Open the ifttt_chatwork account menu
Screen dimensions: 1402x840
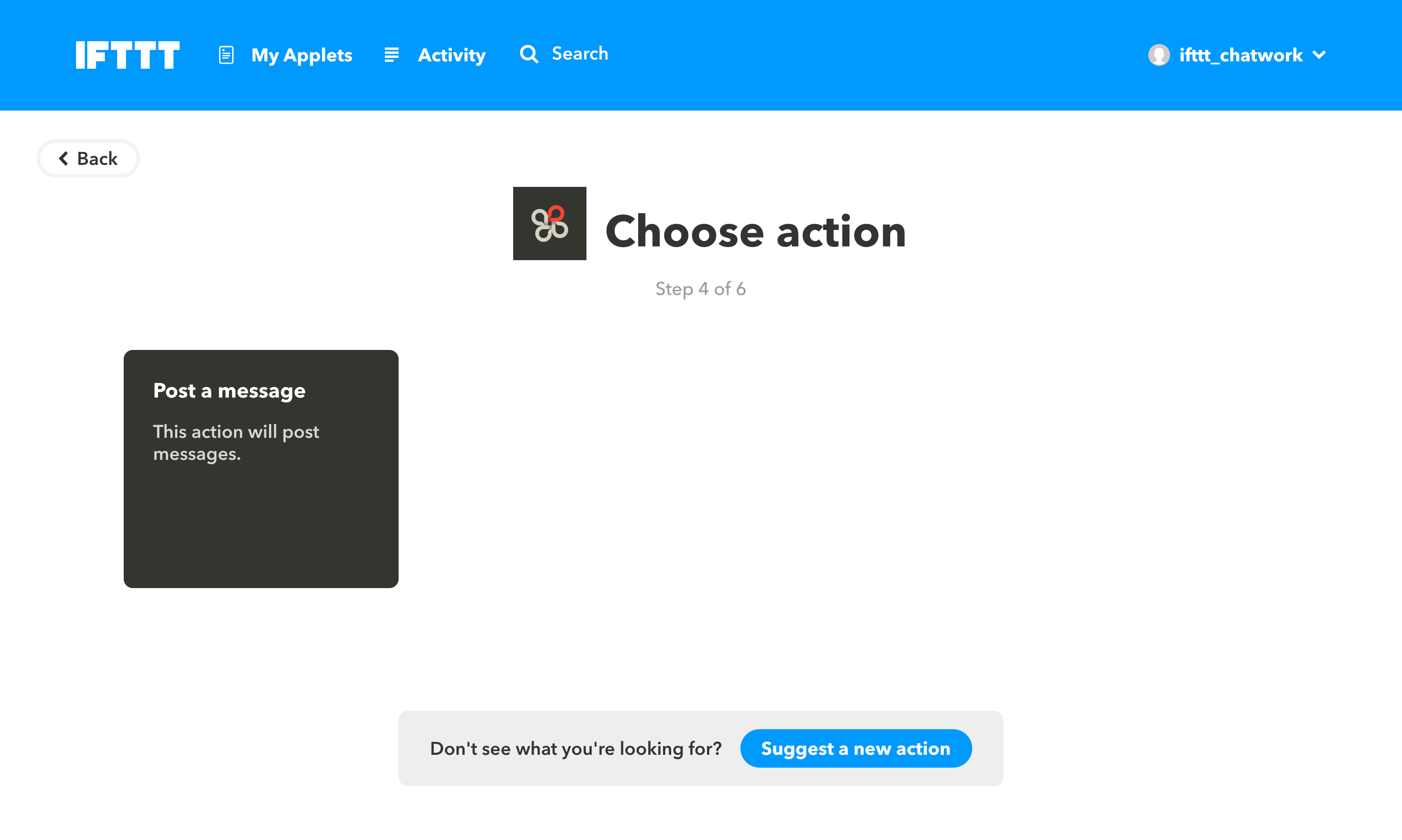1240,55
